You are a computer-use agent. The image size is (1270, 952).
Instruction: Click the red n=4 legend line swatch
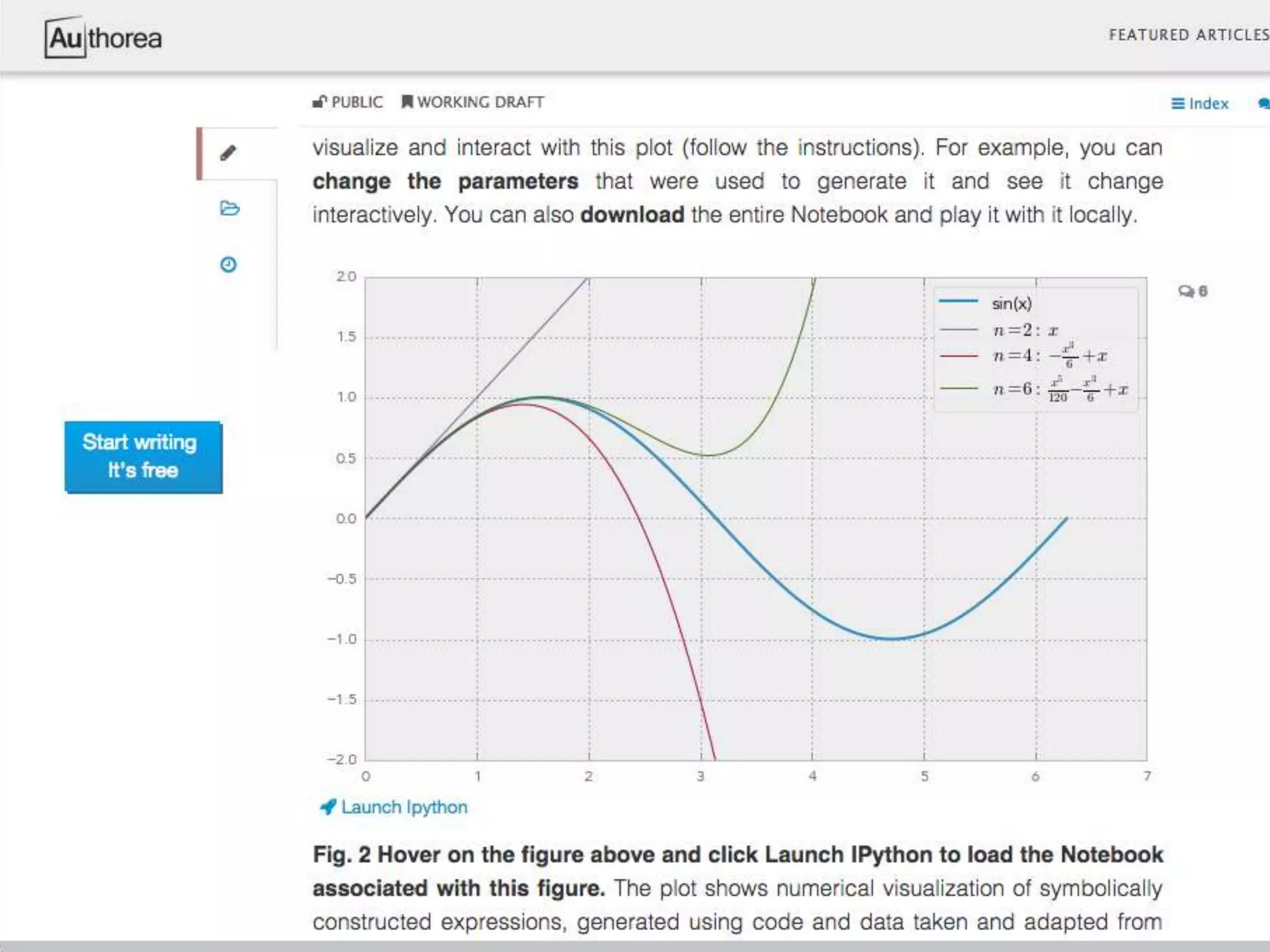click(x=958, y=356)
